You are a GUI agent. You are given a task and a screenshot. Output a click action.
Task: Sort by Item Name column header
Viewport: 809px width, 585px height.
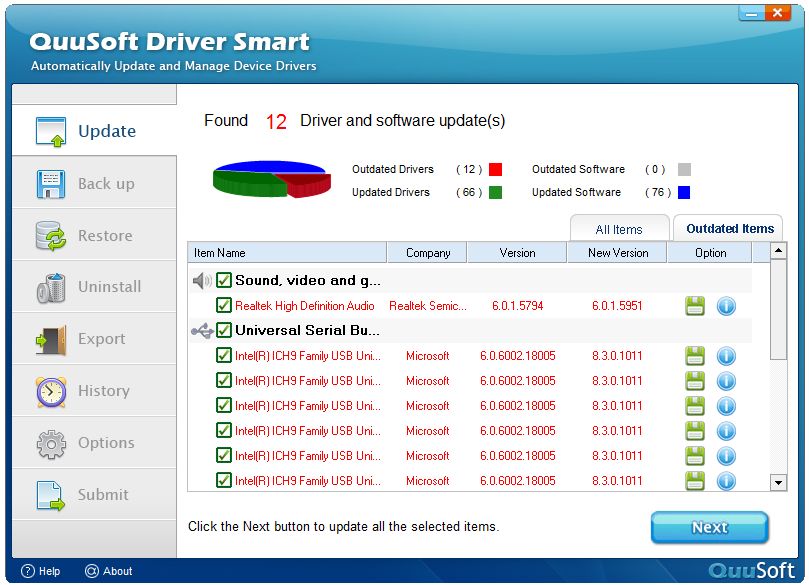(x=287, y=253)
